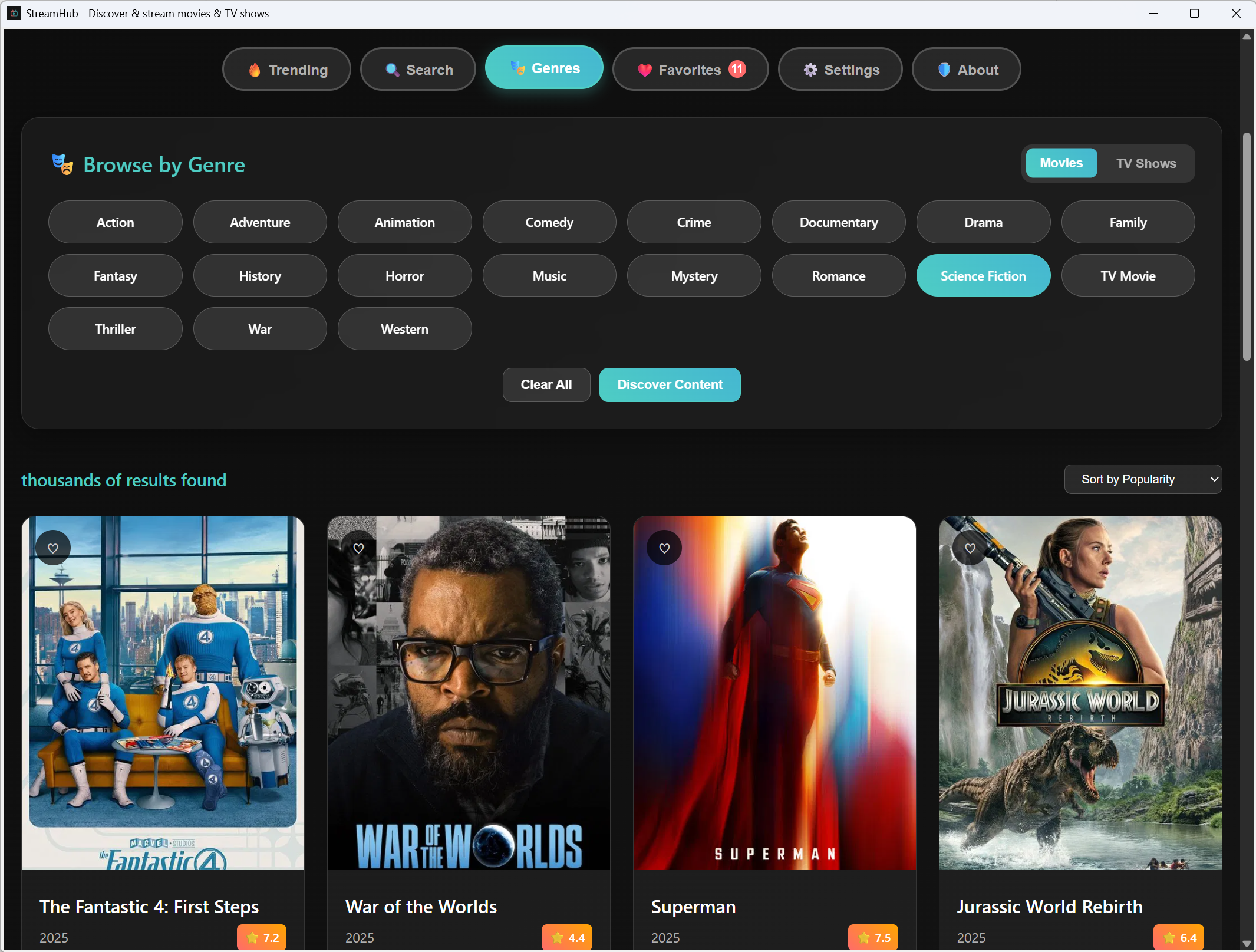Pick the Music genre
Screen dimensions: 1256x952
pos(549,276)
